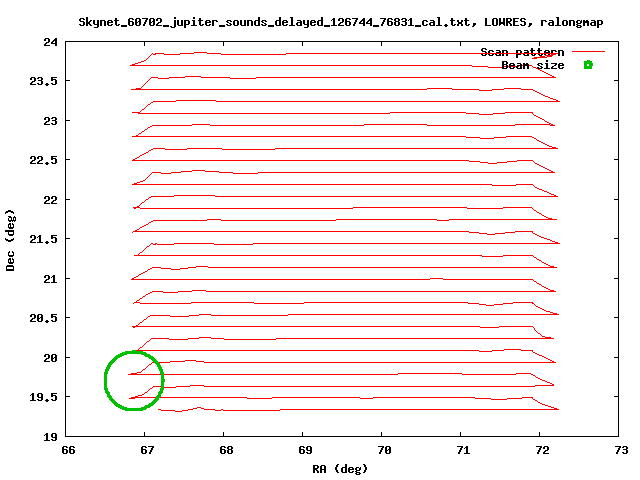Click y-axis tick label 22.5

coord(43,160)
